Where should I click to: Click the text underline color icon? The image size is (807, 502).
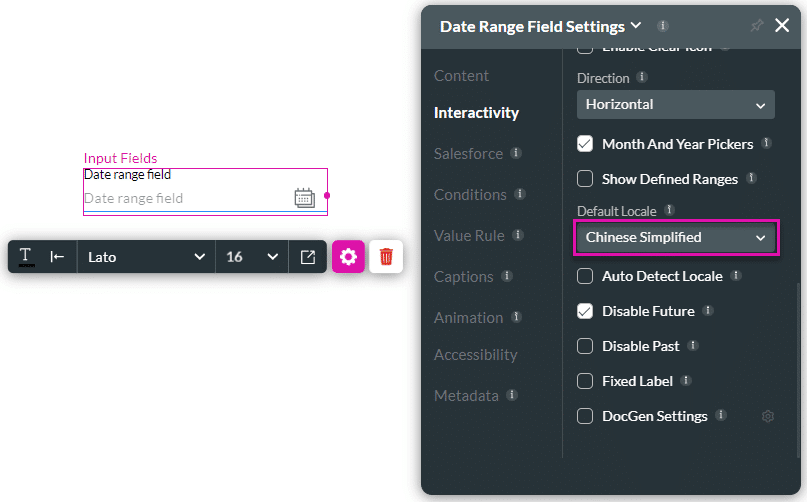click(x=26, y=257)
